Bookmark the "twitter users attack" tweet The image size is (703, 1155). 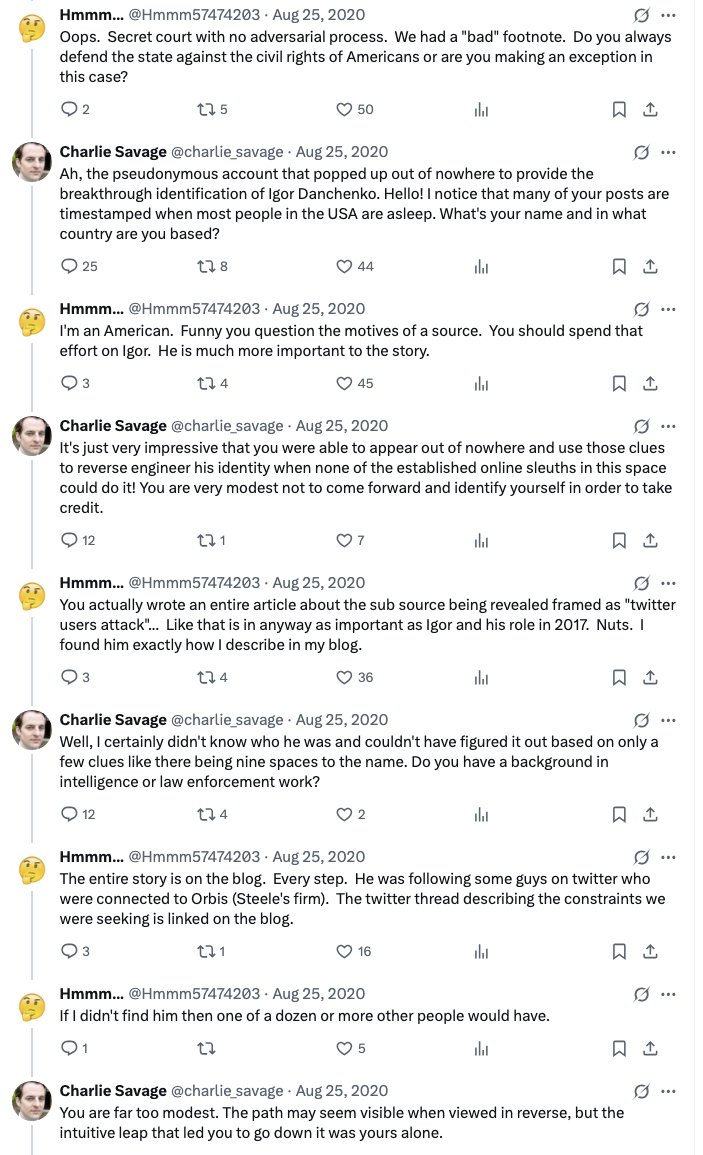[619, 677]
